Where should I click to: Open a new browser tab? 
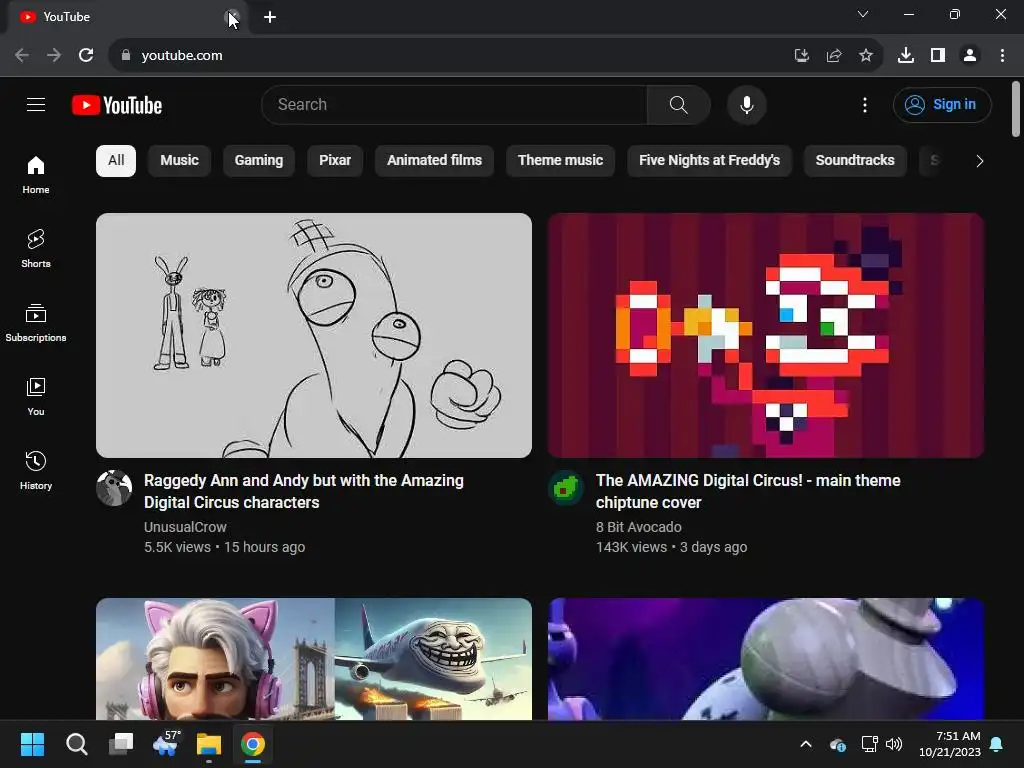tap(270, 17)
